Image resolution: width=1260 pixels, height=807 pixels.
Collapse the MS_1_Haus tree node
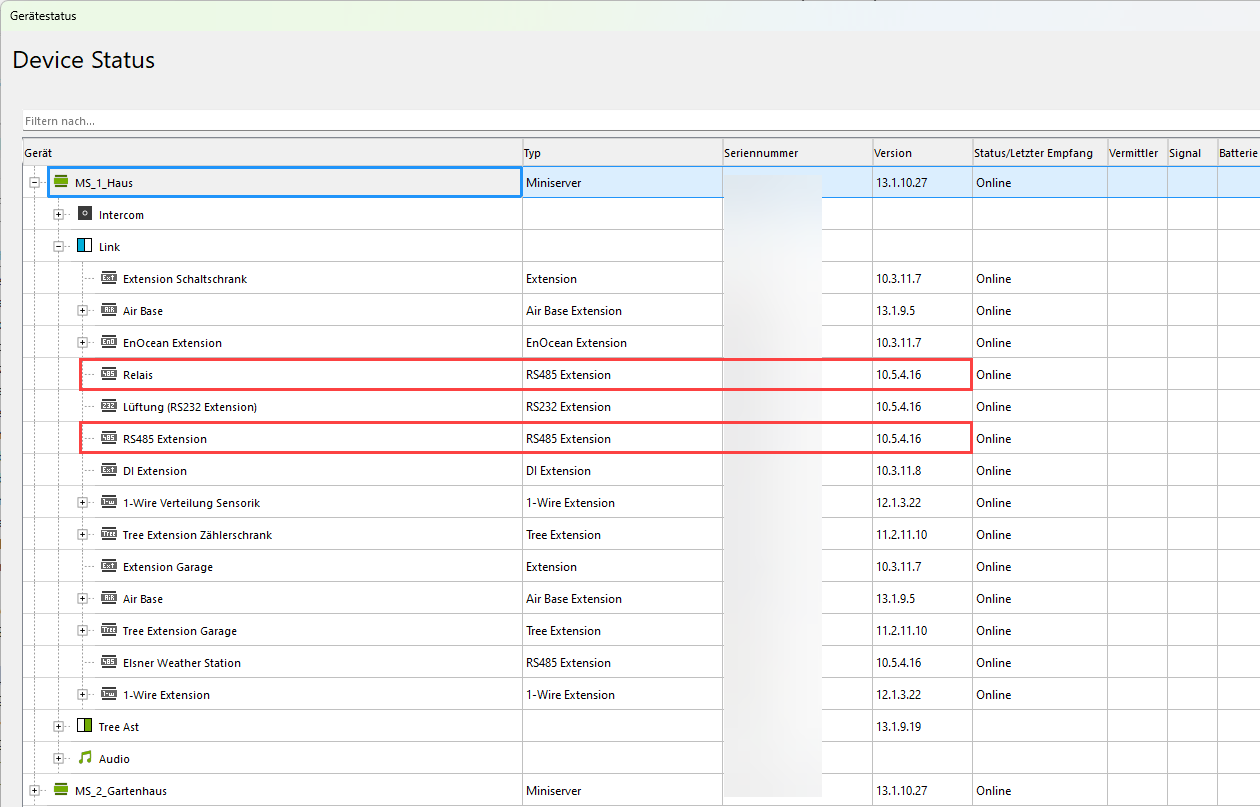pyautogui.click(x=35, y=183)
